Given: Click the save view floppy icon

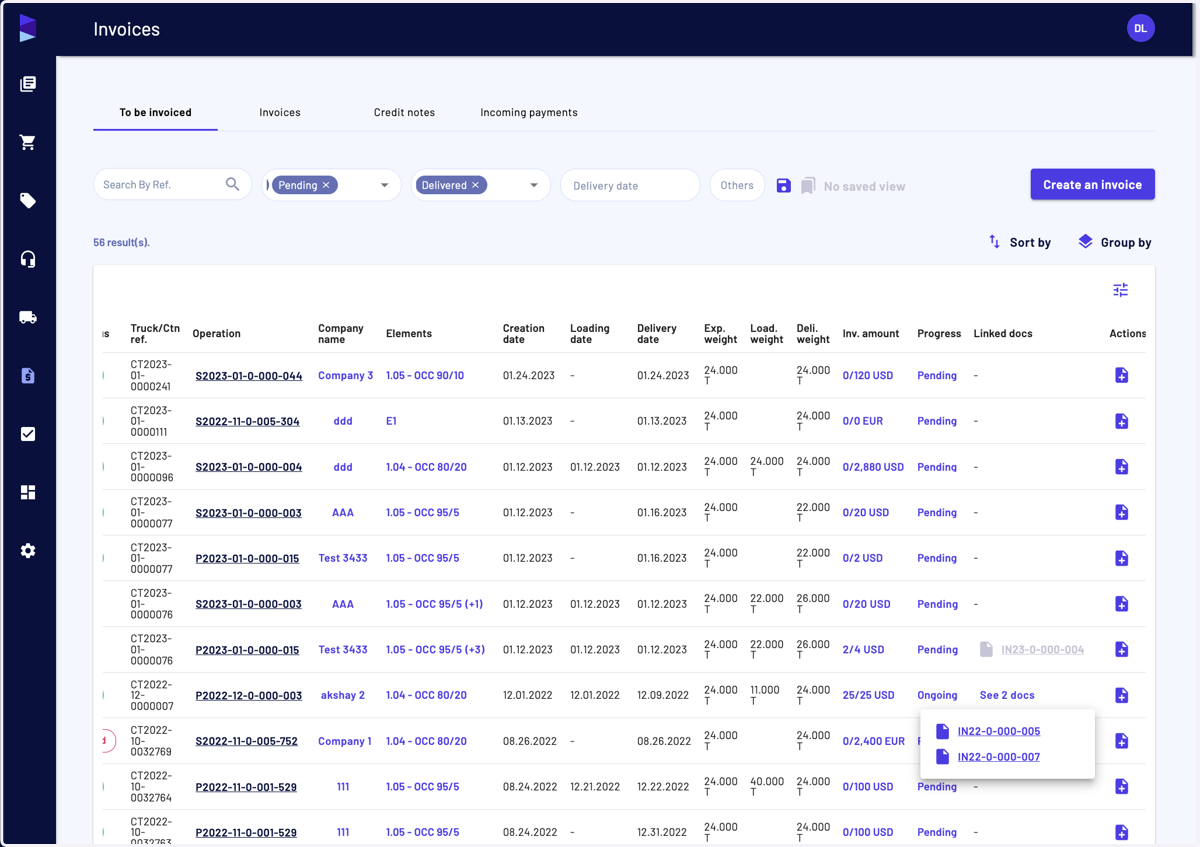Looking at the screenshot, I should (x=784, y=185).
